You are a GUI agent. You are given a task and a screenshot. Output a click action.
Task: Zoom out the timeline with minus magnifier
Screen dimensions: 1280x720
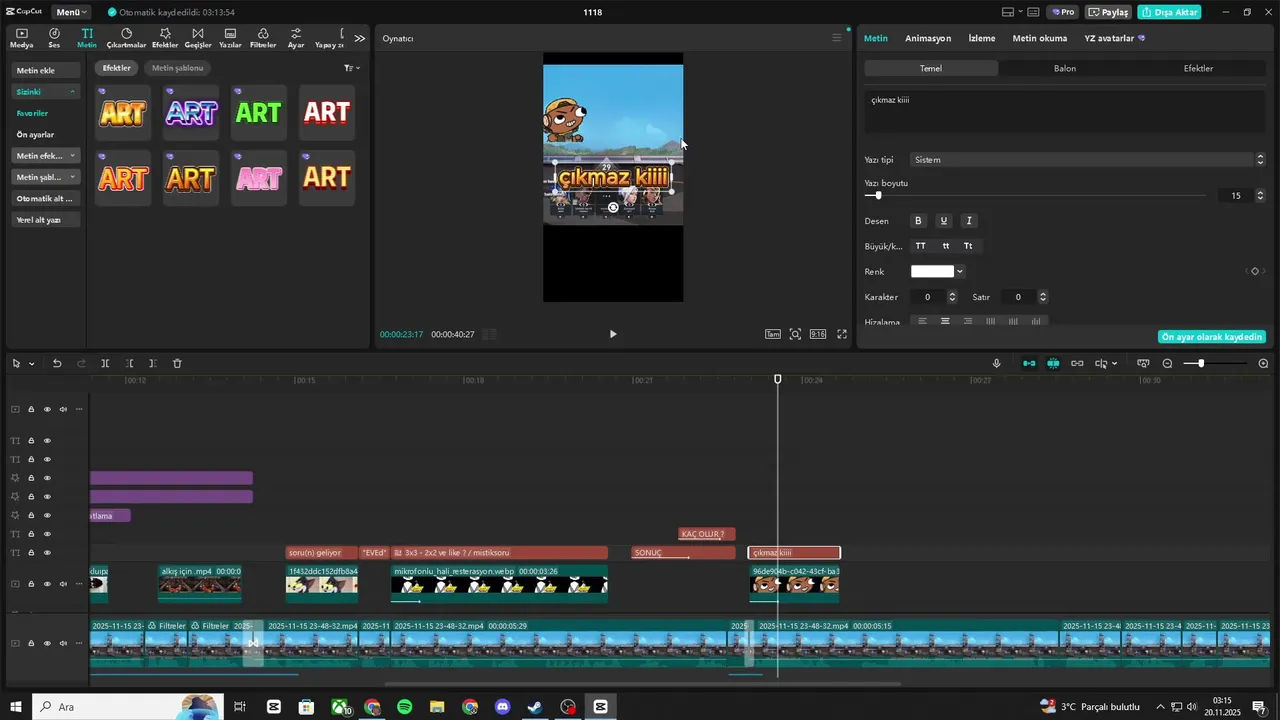[x=1167, y=363]
